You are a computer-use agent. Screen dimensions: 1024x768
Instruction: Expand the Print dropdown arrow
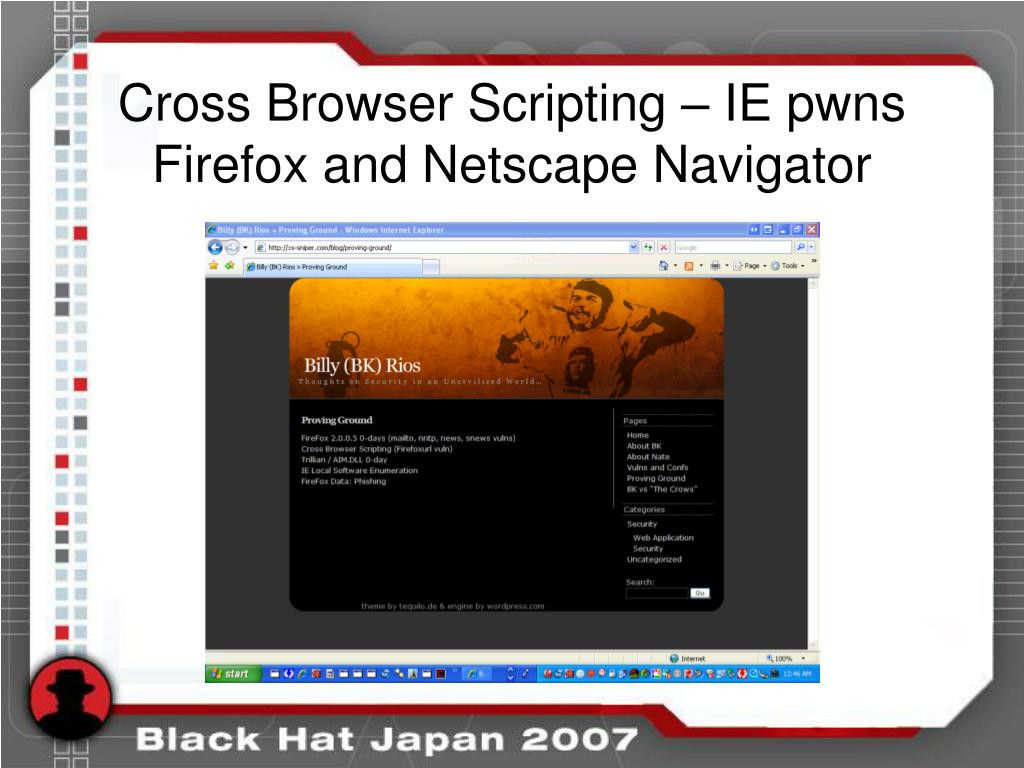tap(727, 266)
